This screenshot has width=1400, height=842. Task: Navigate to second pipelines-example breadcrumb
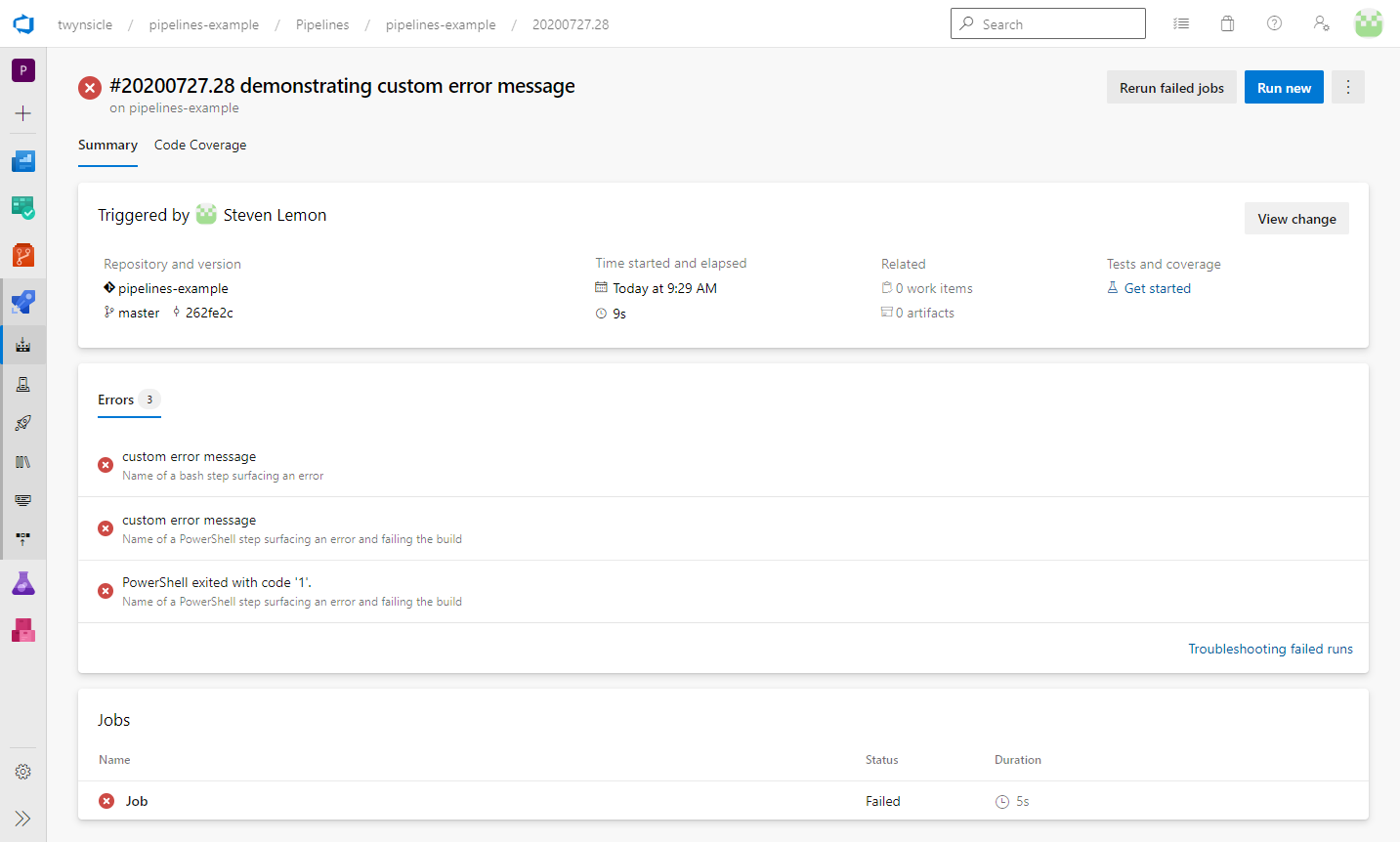click(441, 24)
